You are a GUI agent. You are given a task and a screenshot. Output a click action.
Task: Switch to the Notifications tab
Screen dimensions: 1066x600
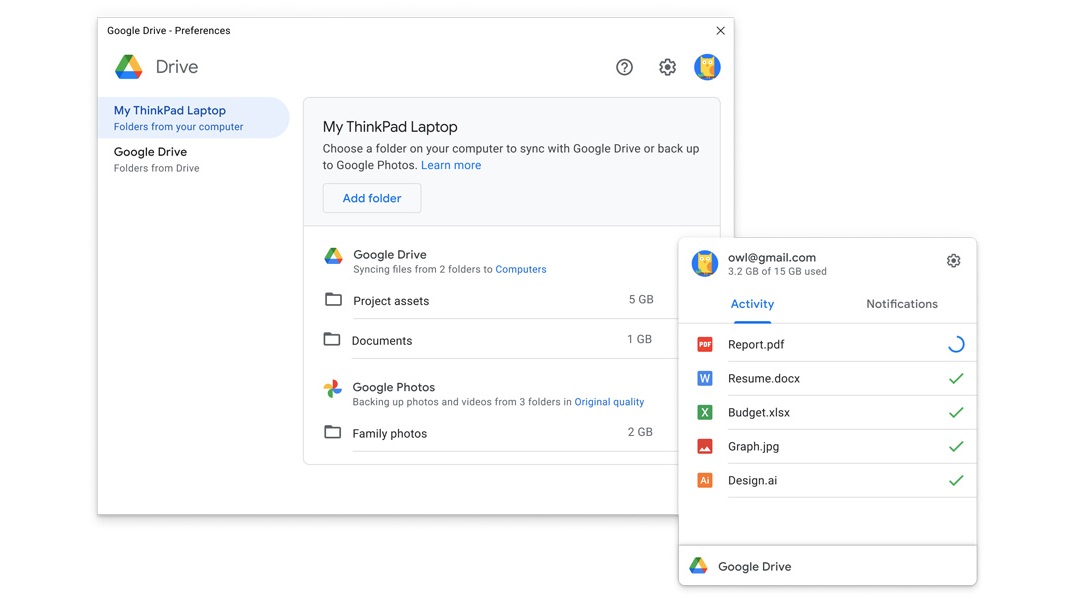[x=901, y=303]
